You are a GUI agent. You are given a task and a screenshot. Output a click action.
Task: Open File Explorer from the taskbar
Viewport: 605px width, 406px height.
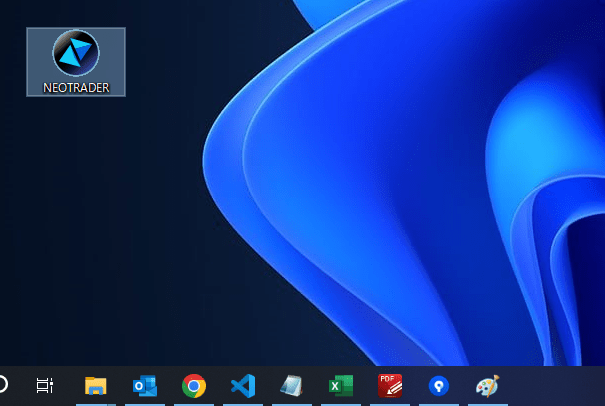pyautogui.click(x=96, y=386)
